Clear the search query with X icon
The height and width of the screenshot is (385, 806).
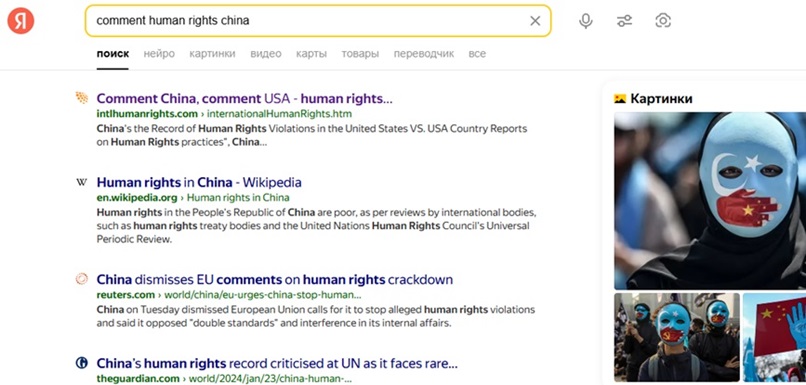click(x=535, y=21)
